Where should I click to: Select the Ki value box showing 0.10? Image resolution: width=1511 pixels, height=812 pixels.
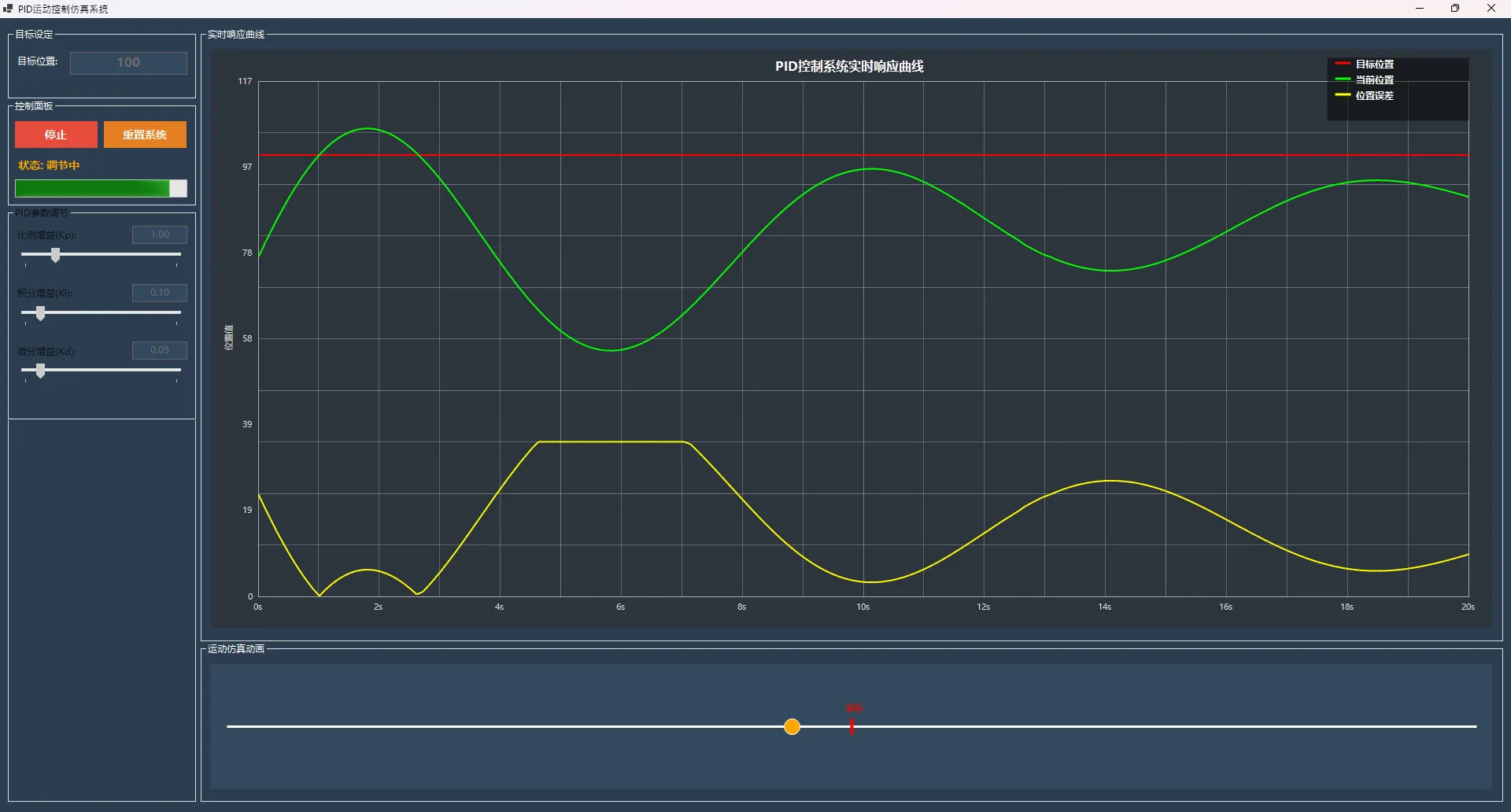(159, 293)
